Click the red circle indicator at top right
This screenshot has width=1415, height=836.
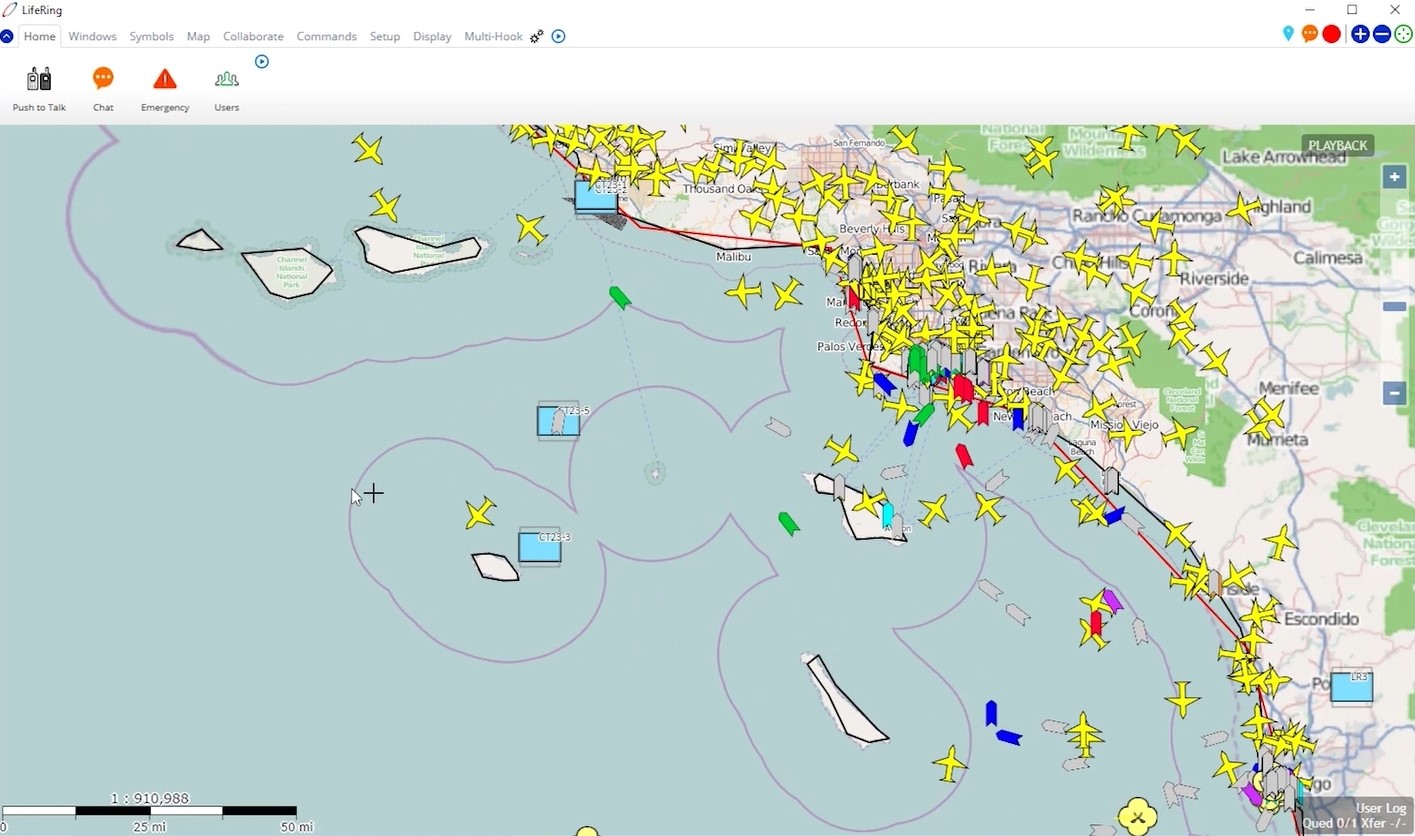pyautogui.click(x=1332, y=34)
